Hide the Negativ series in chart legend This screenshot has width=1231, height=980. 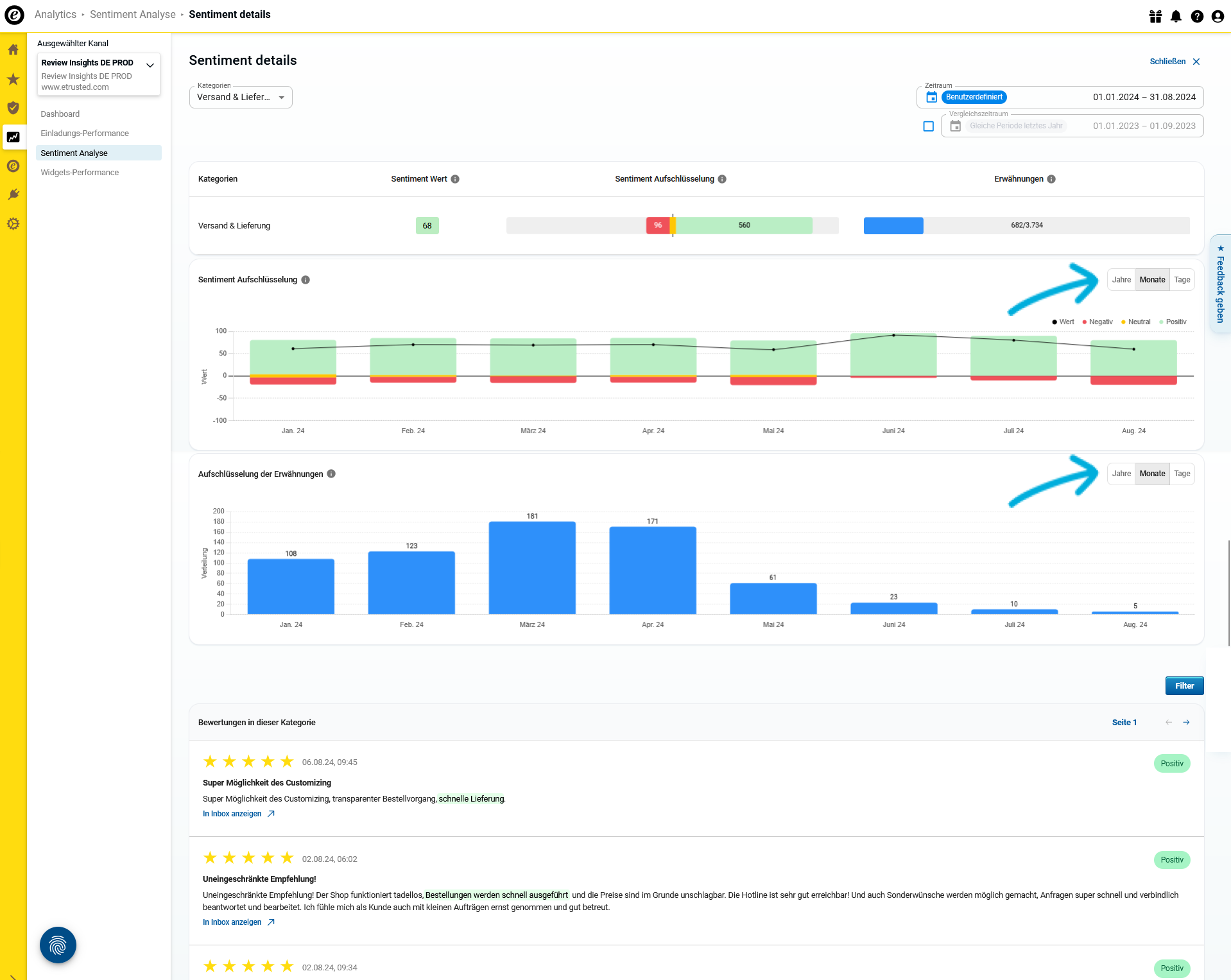click(x=1098, y=322)
